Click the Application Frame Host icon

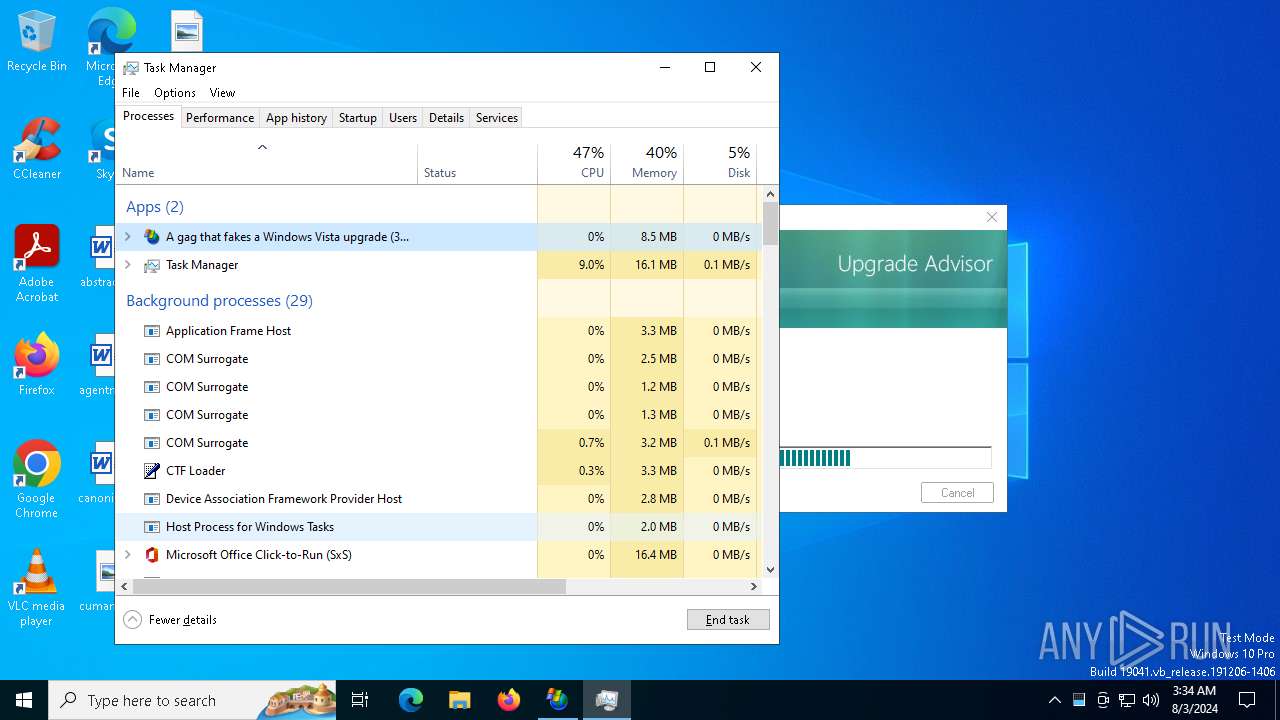(x=152, y=331)
